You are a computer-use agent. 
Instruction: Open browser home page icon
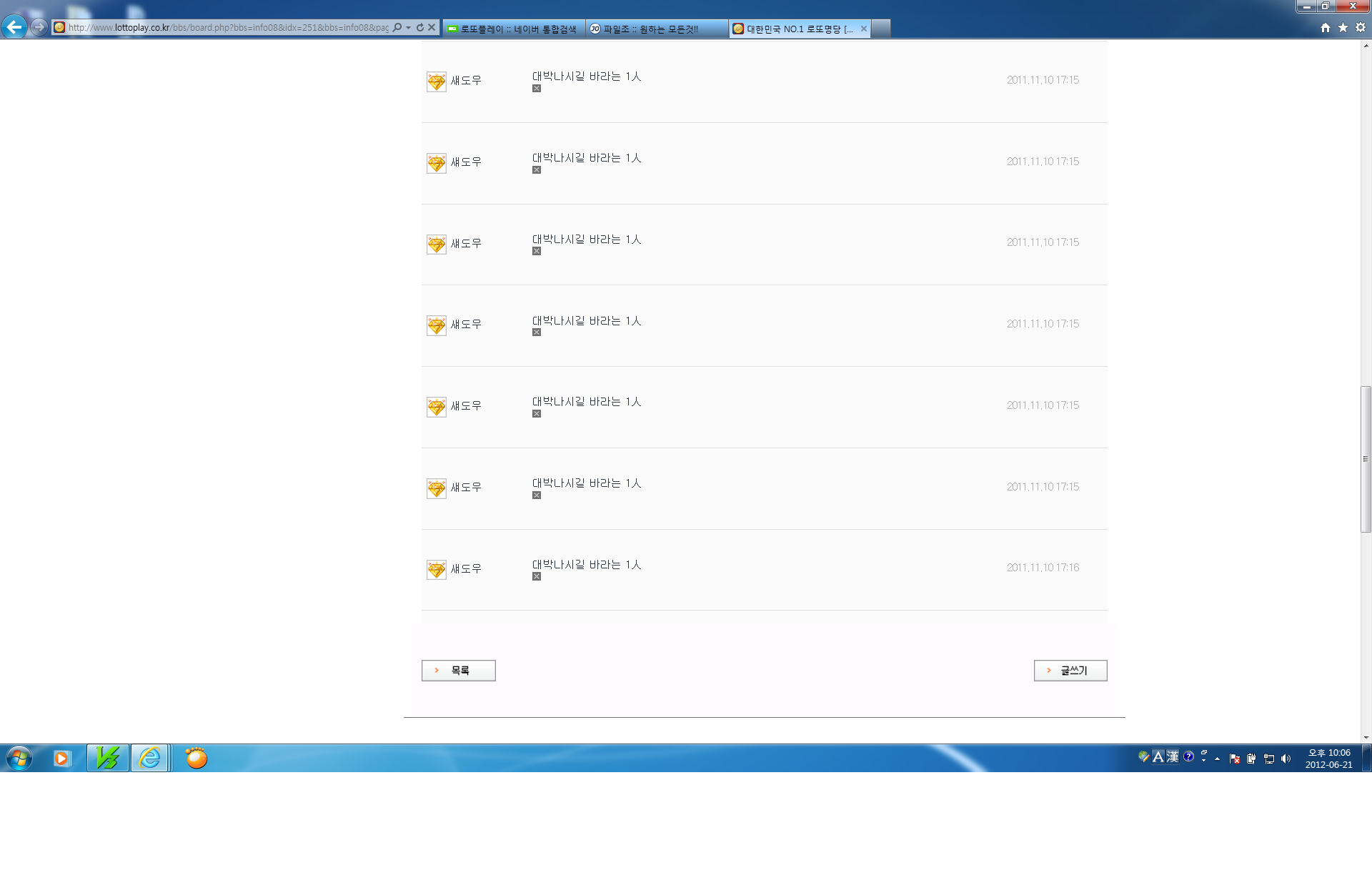(1326, 27)
